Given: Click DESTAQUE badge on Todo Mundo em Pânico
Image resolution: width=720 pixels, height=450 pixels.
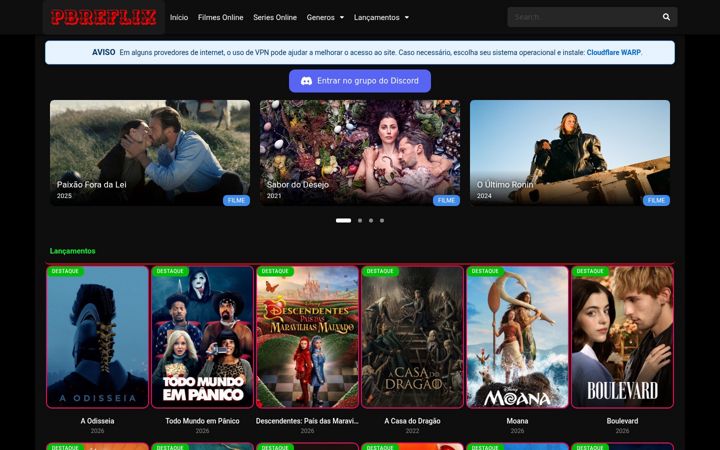Looking at the screenshot, I should [x=170, y=271].
